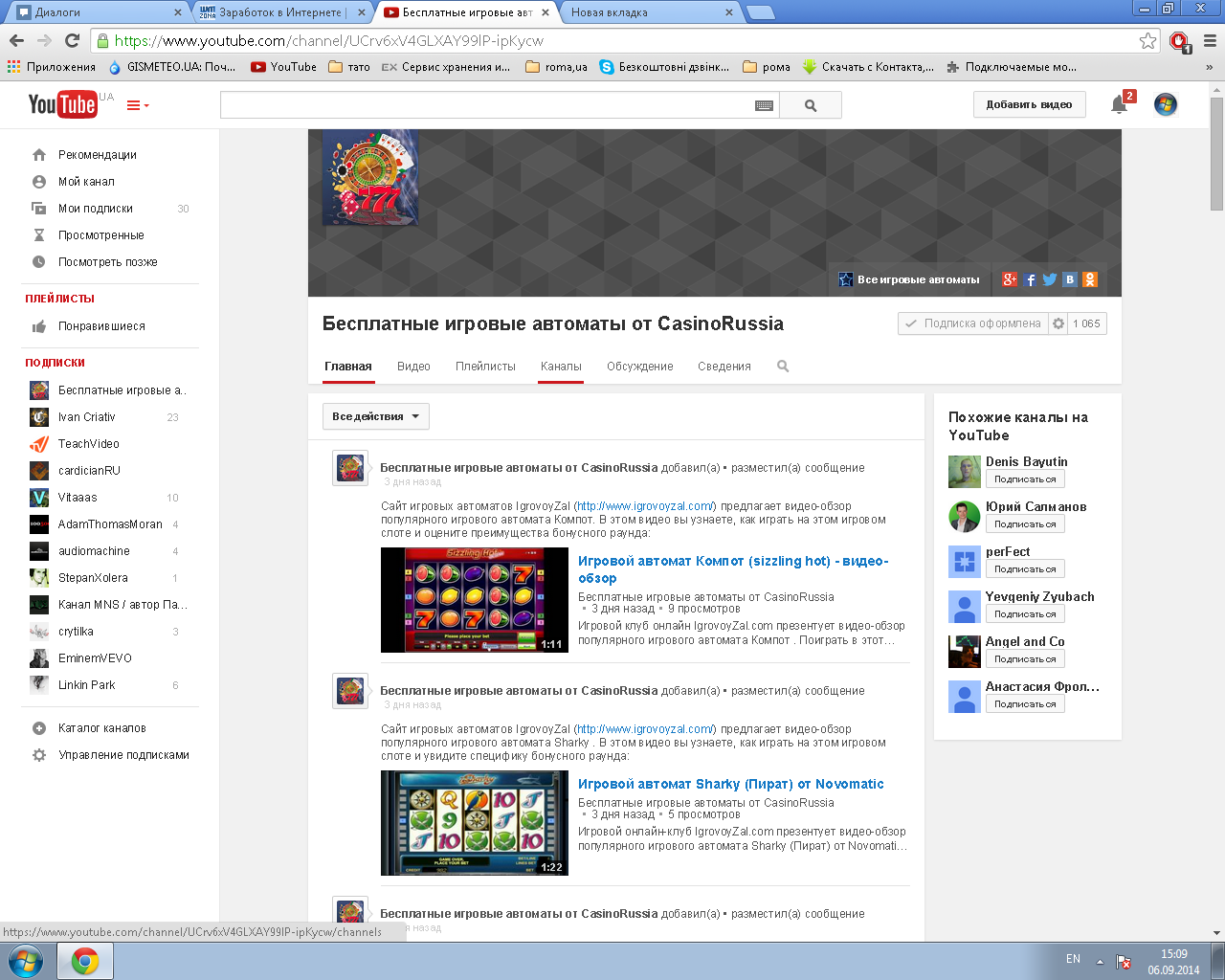Click the 'Добавить видео' button
The height and width of the screenshot is (980, 1225).
coord(1029,104)
